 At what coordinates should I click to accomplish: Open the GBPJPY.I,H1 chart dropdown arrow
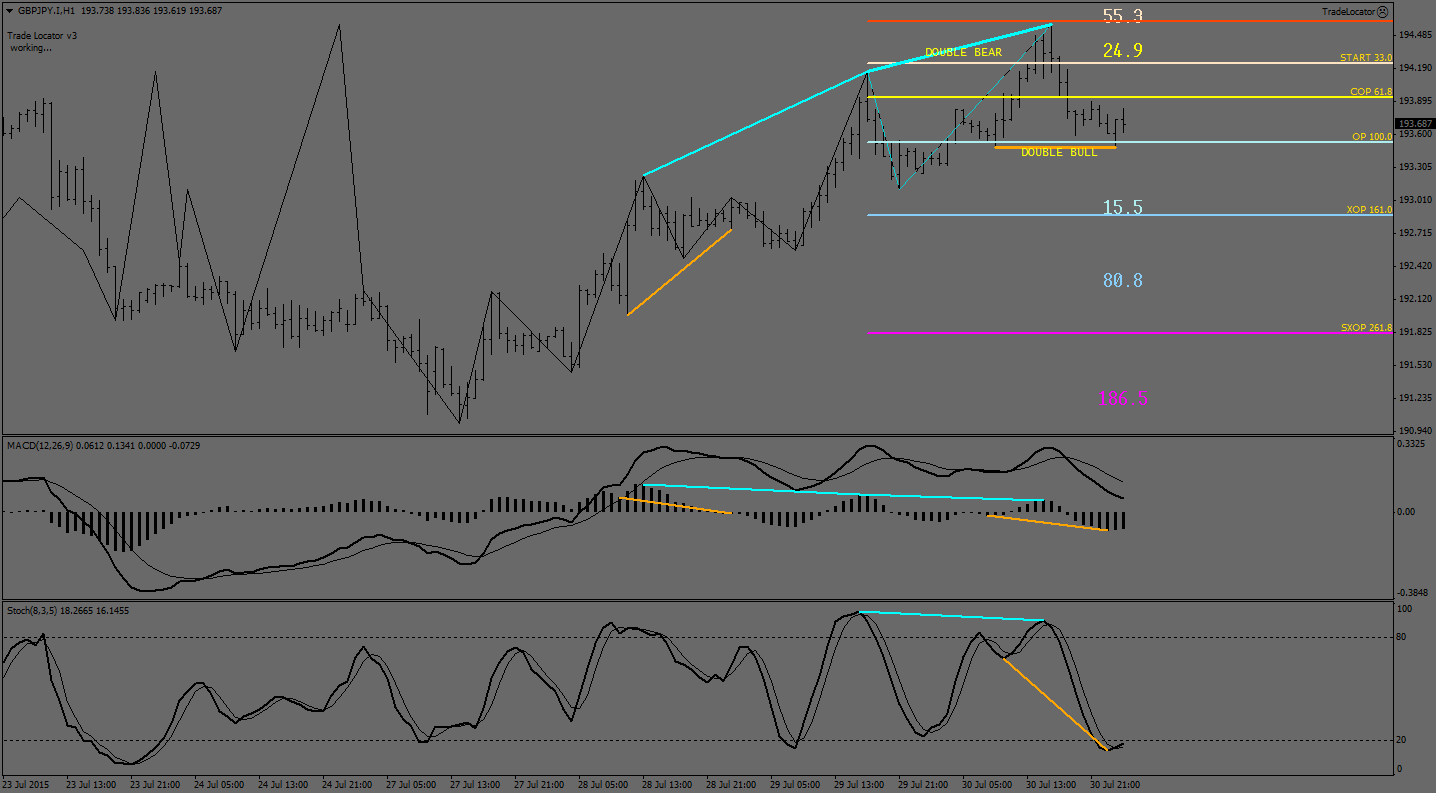click(x=10, y=10)
